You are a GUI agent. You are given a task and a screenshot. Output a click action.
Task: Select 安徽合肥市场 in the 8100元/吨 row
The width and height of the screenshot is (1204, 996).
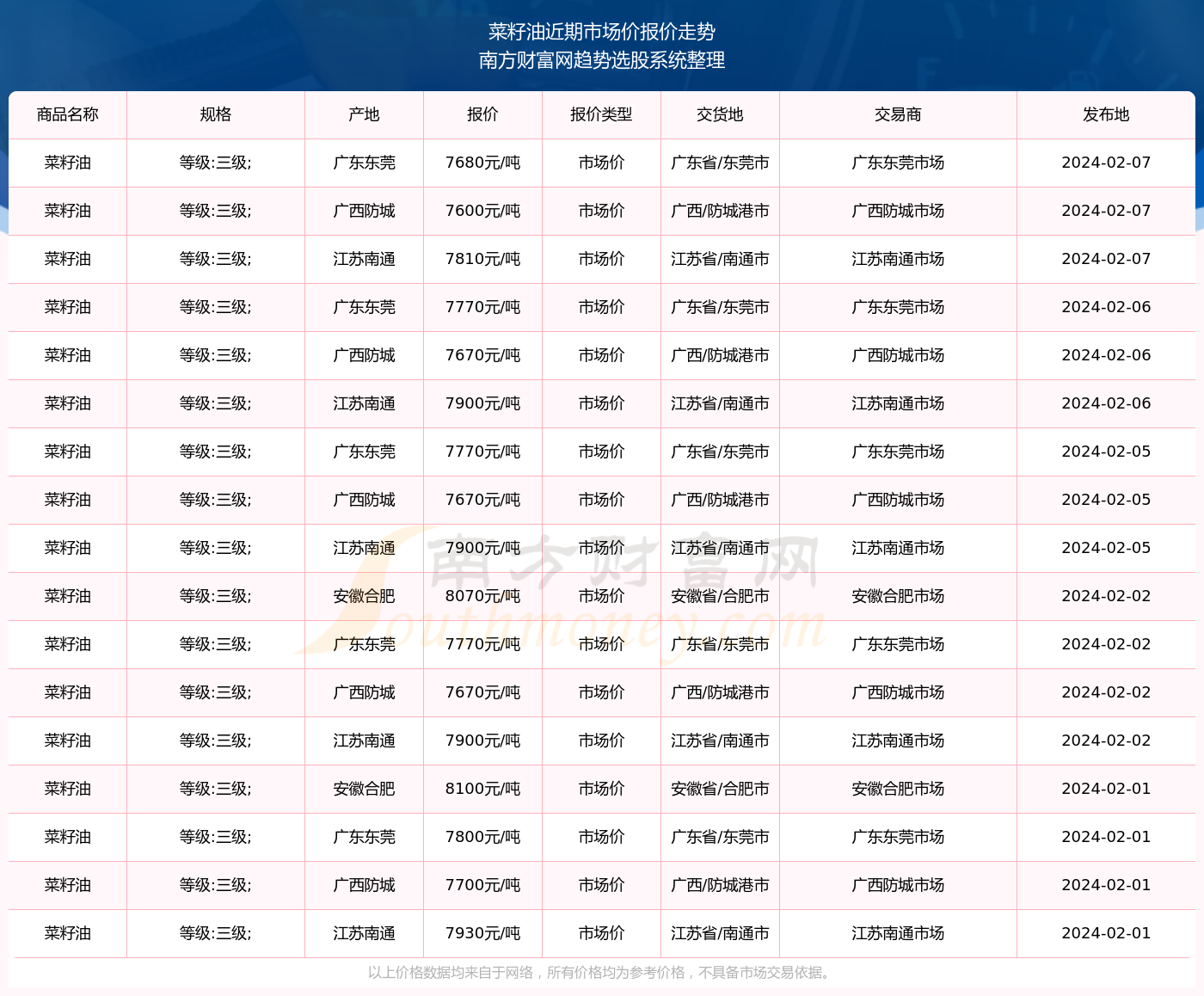coord(899,789)
